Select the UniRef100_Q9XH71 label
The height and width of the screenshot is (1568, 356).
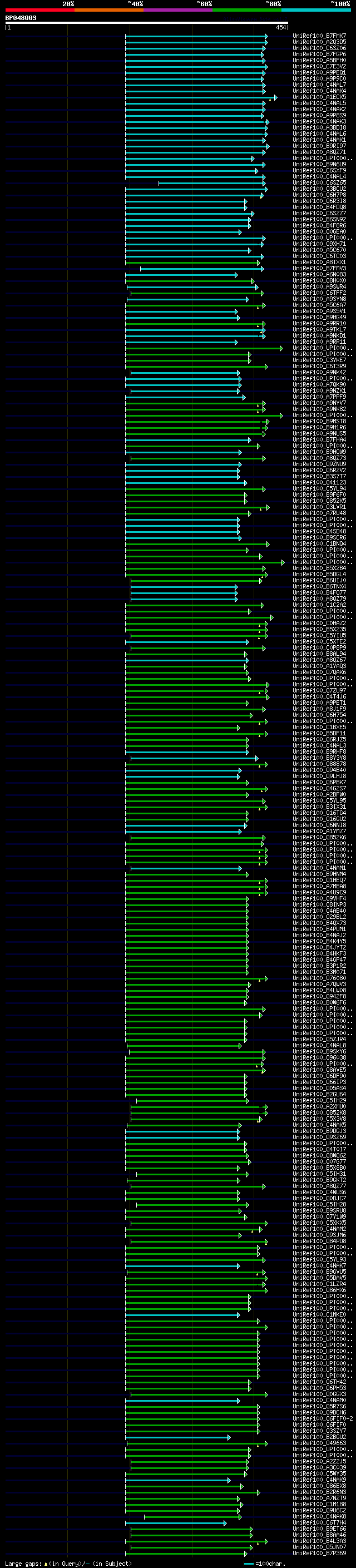[319, 244]
